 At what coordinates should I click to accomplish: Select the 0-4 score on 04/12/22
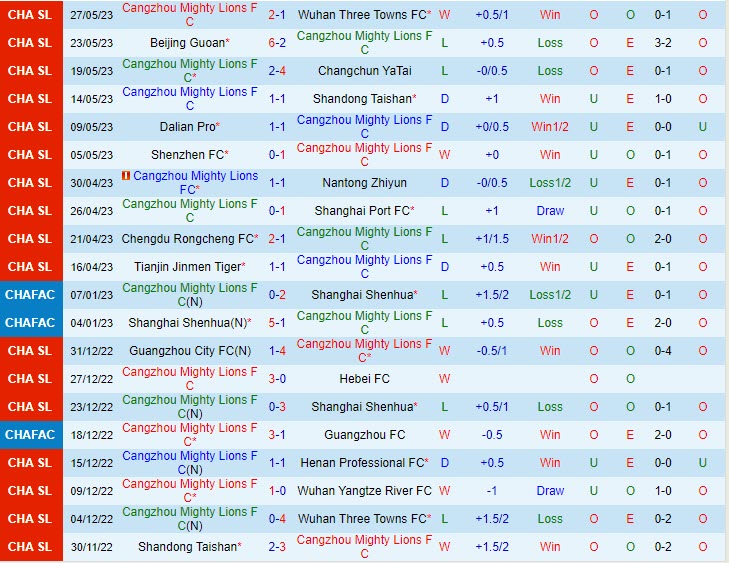pyautogui.click(x=277, y=518)
